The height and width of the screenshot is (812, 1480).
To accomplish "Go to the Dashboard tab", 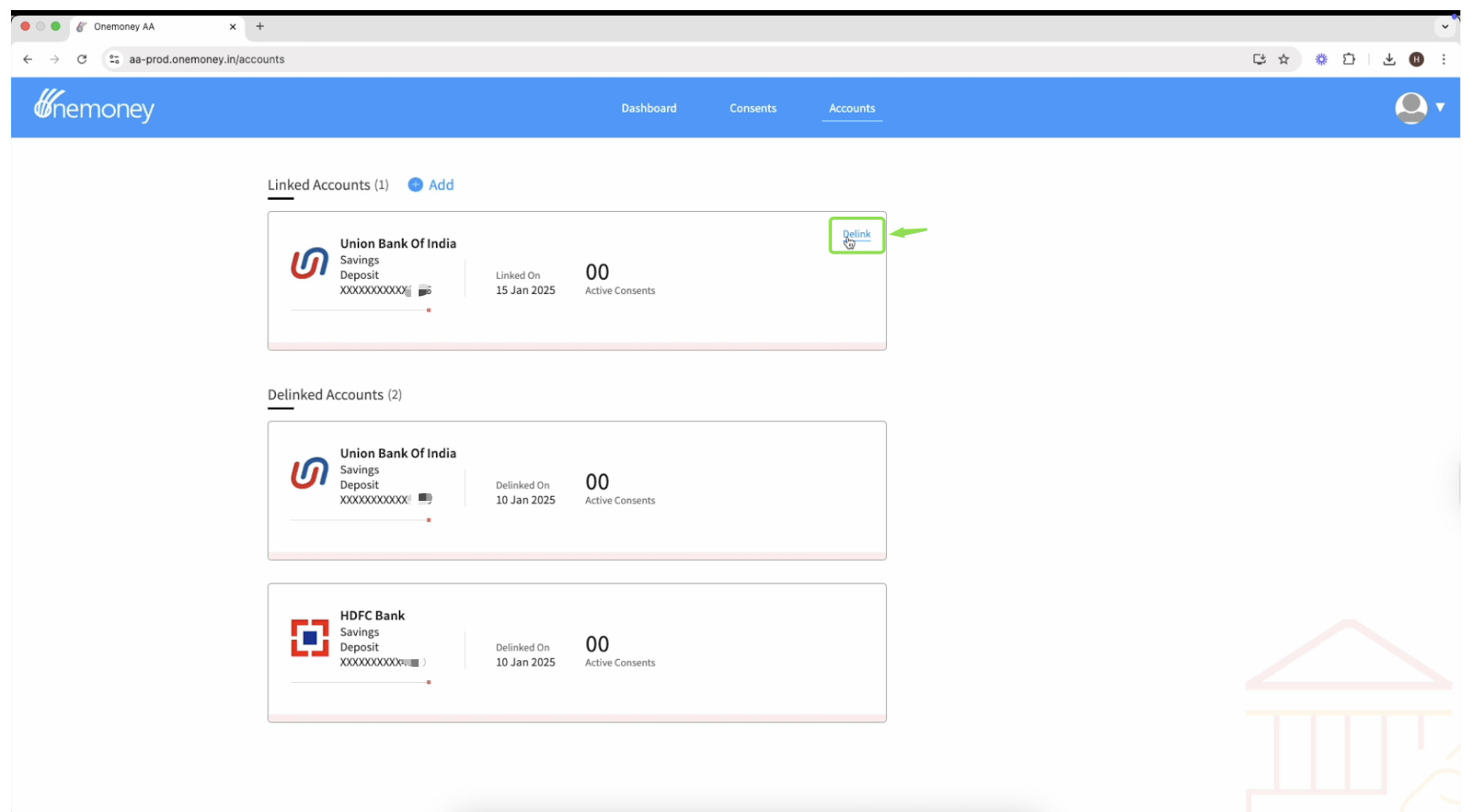I will [648, 108].
